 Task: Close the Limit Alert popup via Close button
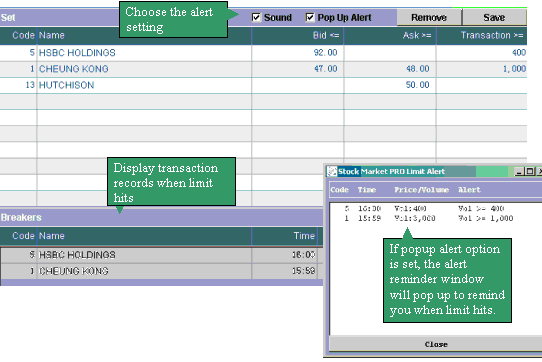pos(436,344)
